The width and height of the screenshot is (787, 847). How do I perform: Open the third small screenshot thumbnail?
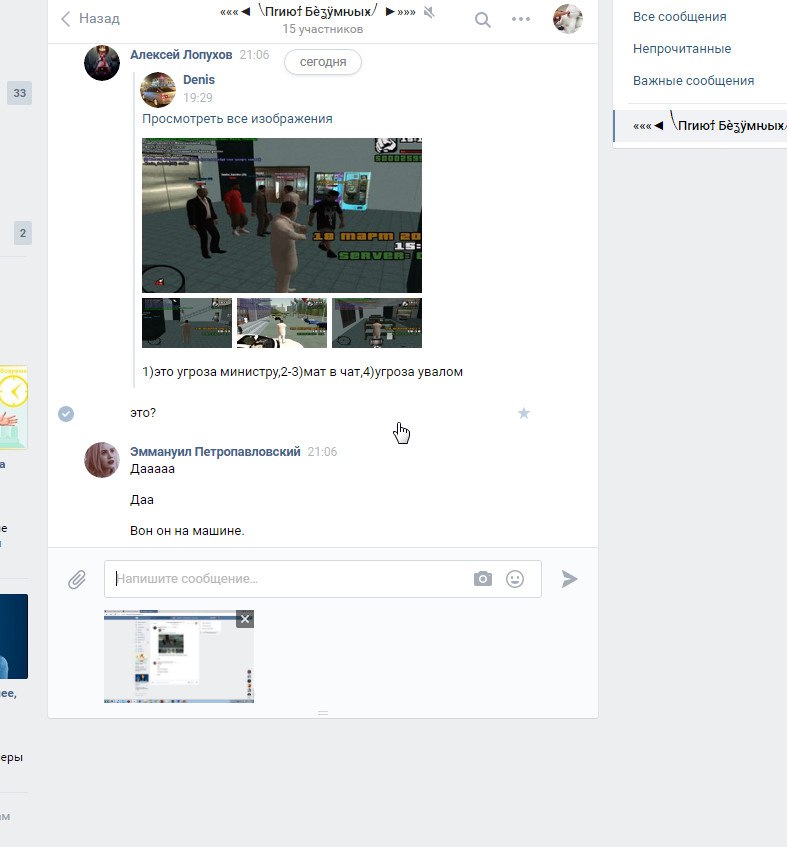click(377, 323)
